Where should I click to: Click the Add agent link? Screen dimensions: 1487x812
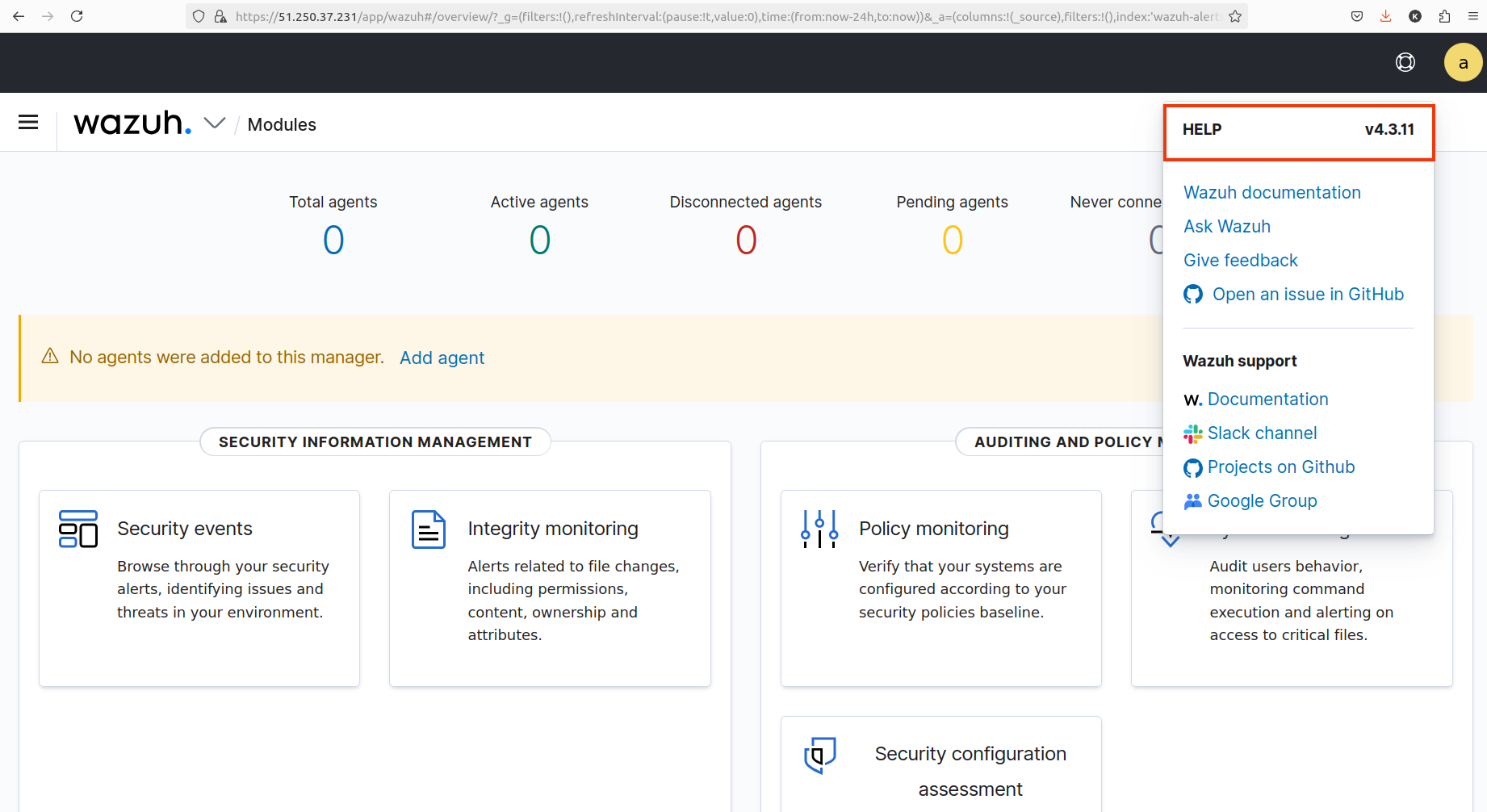tap(442, 358)
